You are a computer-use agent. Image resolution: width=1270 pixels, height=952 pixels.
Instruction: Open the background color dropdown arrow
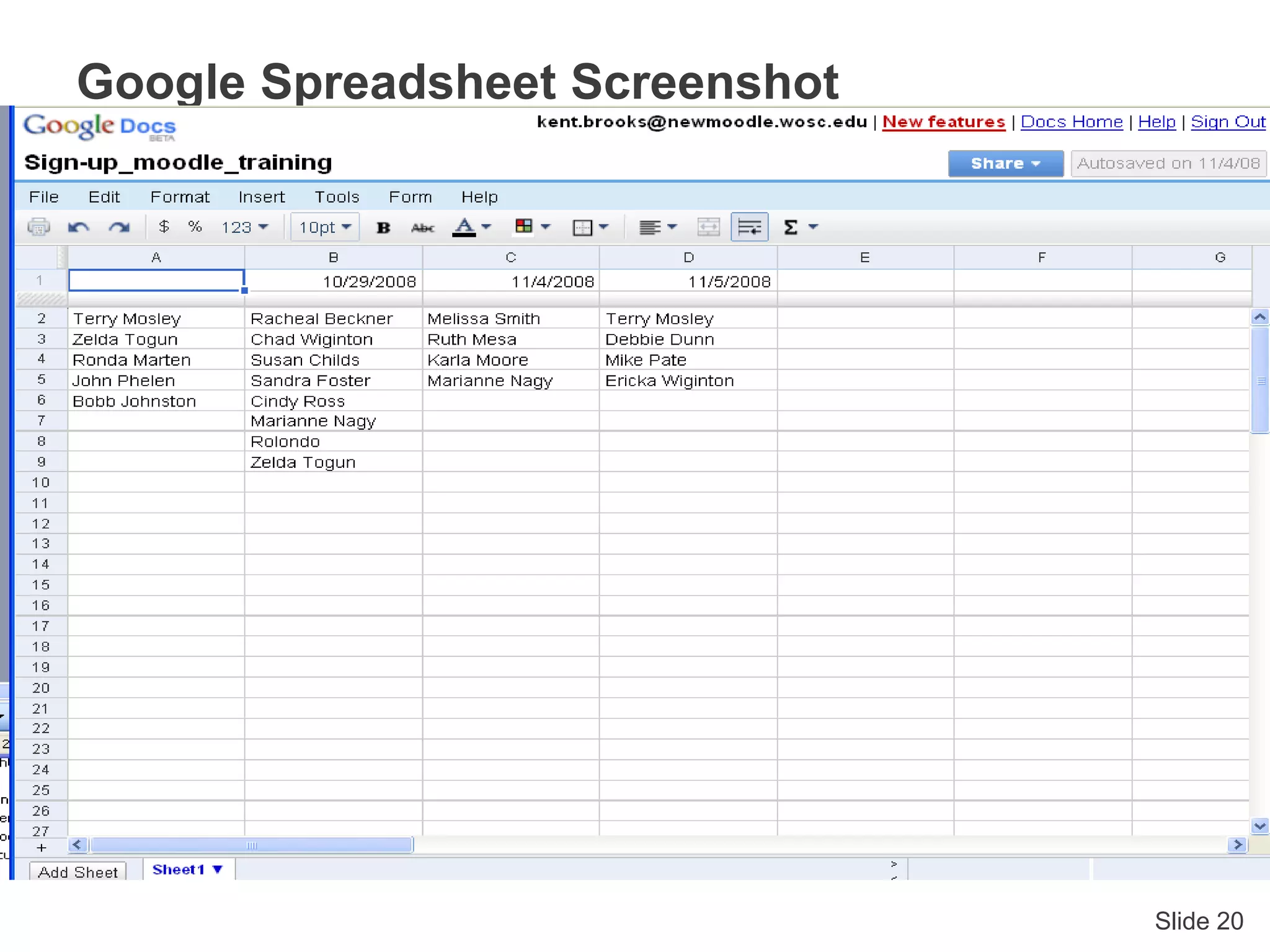[546, 227]
